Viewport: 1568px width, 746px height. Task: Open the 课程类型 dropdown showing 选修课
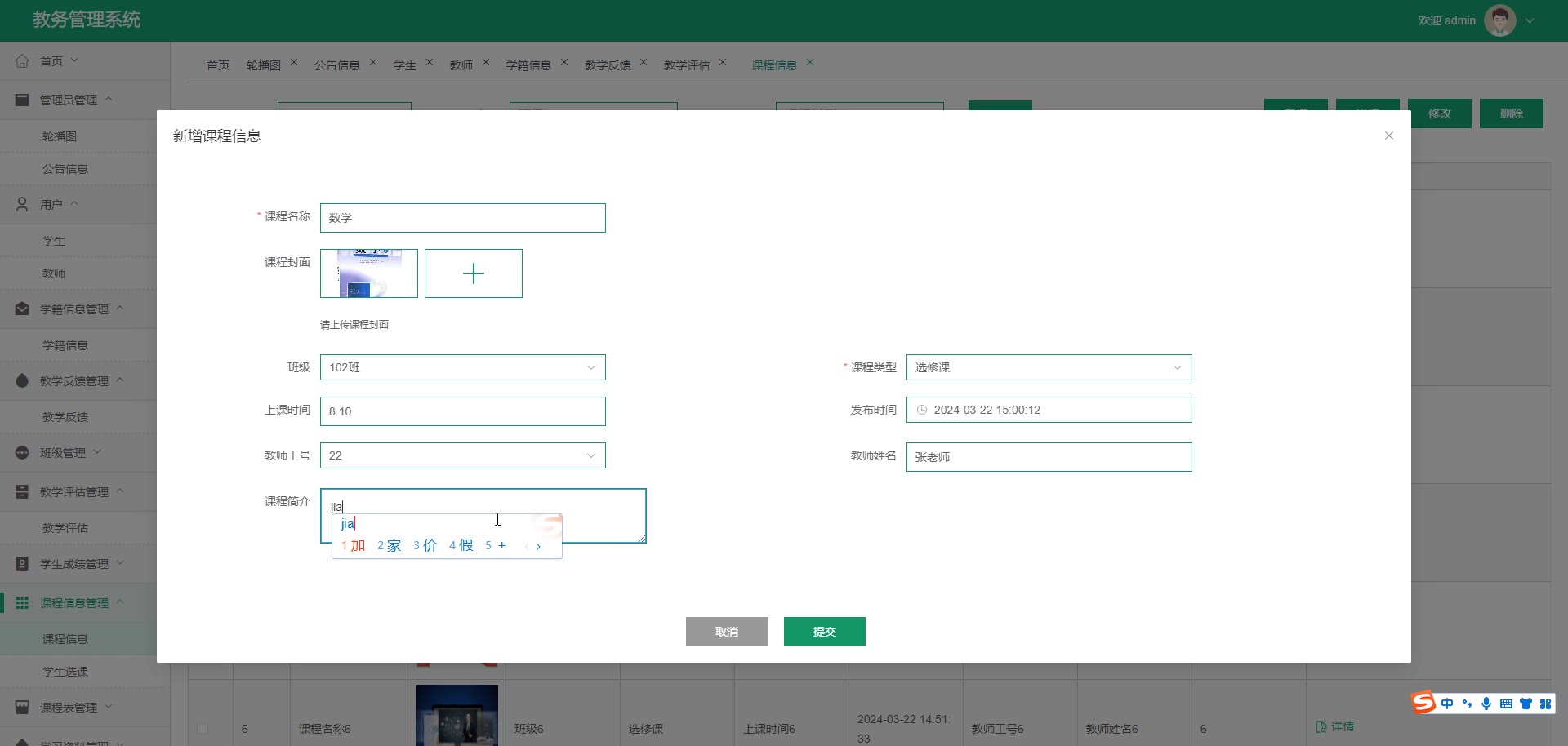tap(1049, 367)
